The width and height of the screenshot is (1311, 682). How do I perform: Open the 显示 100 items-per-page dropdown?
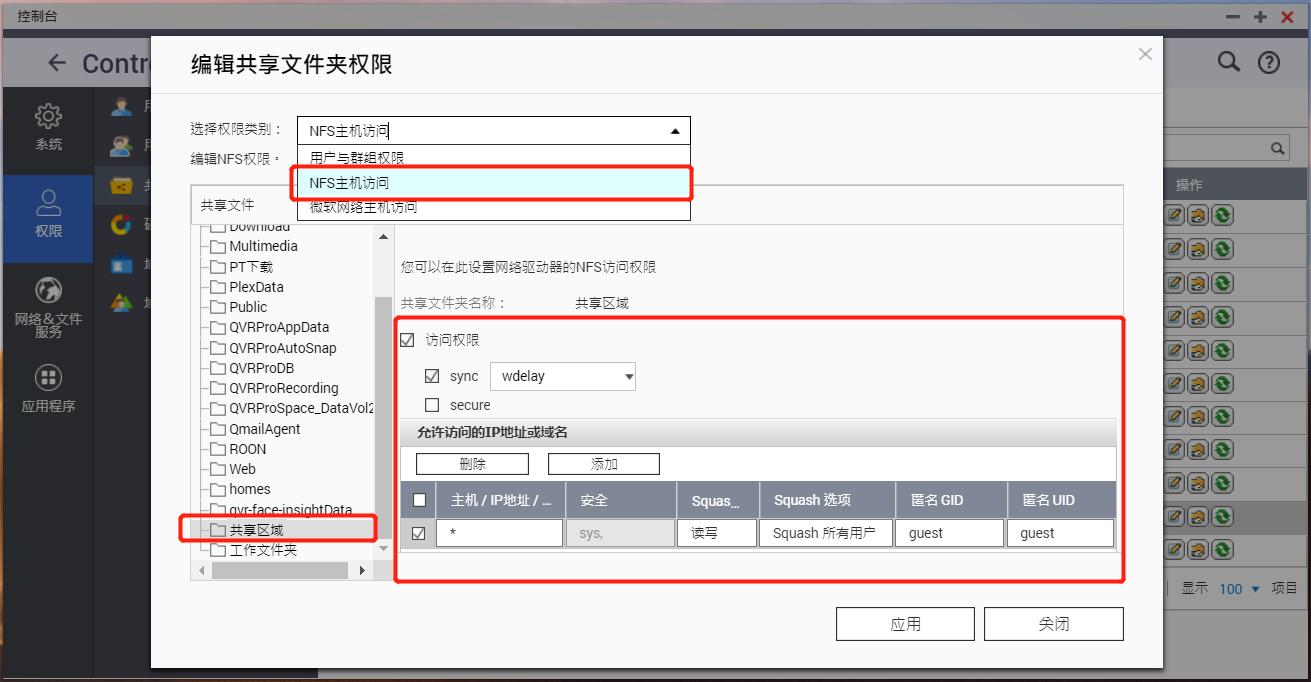tap(1241, 589)
